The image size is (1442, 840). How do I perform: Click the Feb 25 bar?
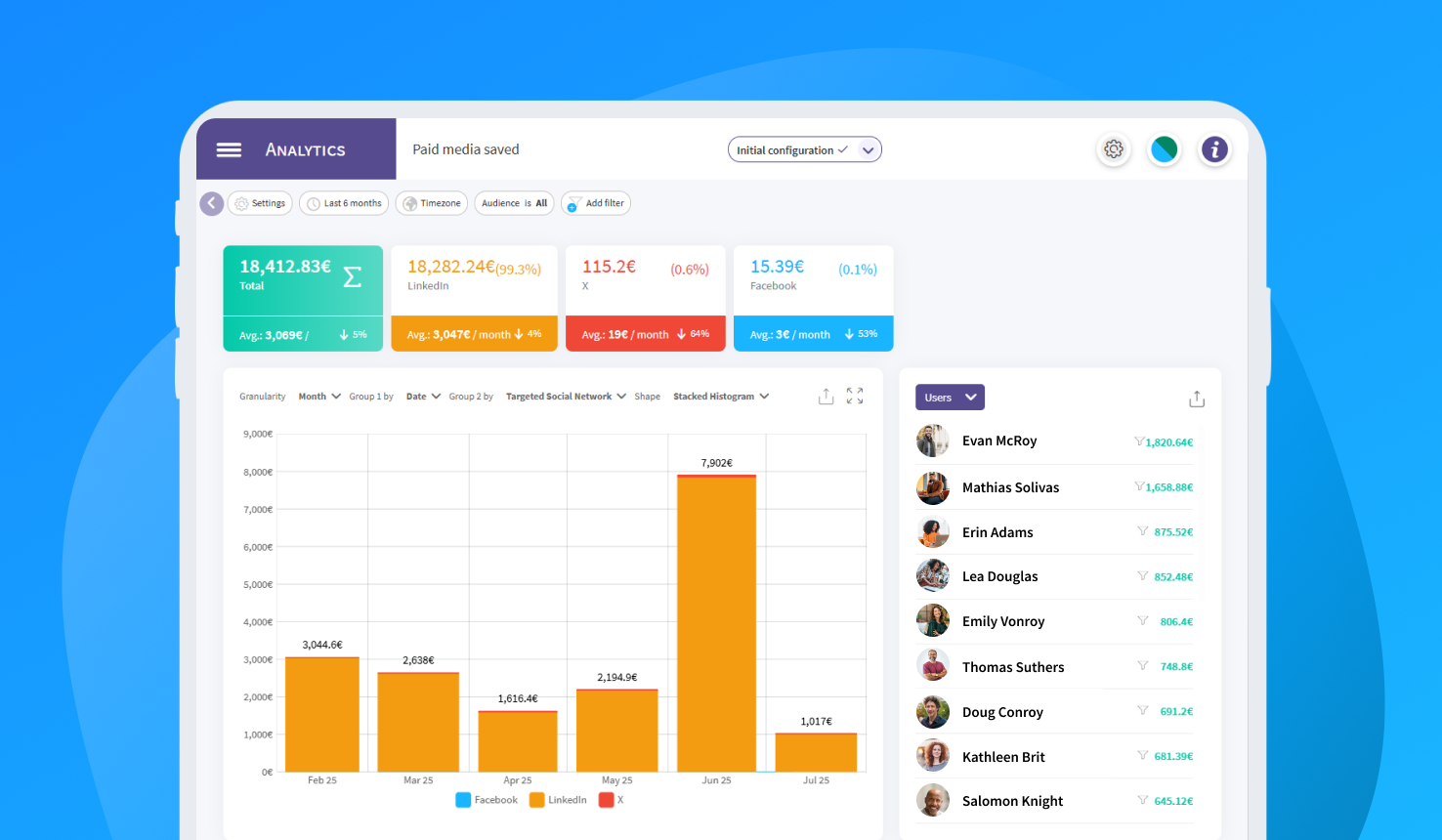[x=322, y=715]
